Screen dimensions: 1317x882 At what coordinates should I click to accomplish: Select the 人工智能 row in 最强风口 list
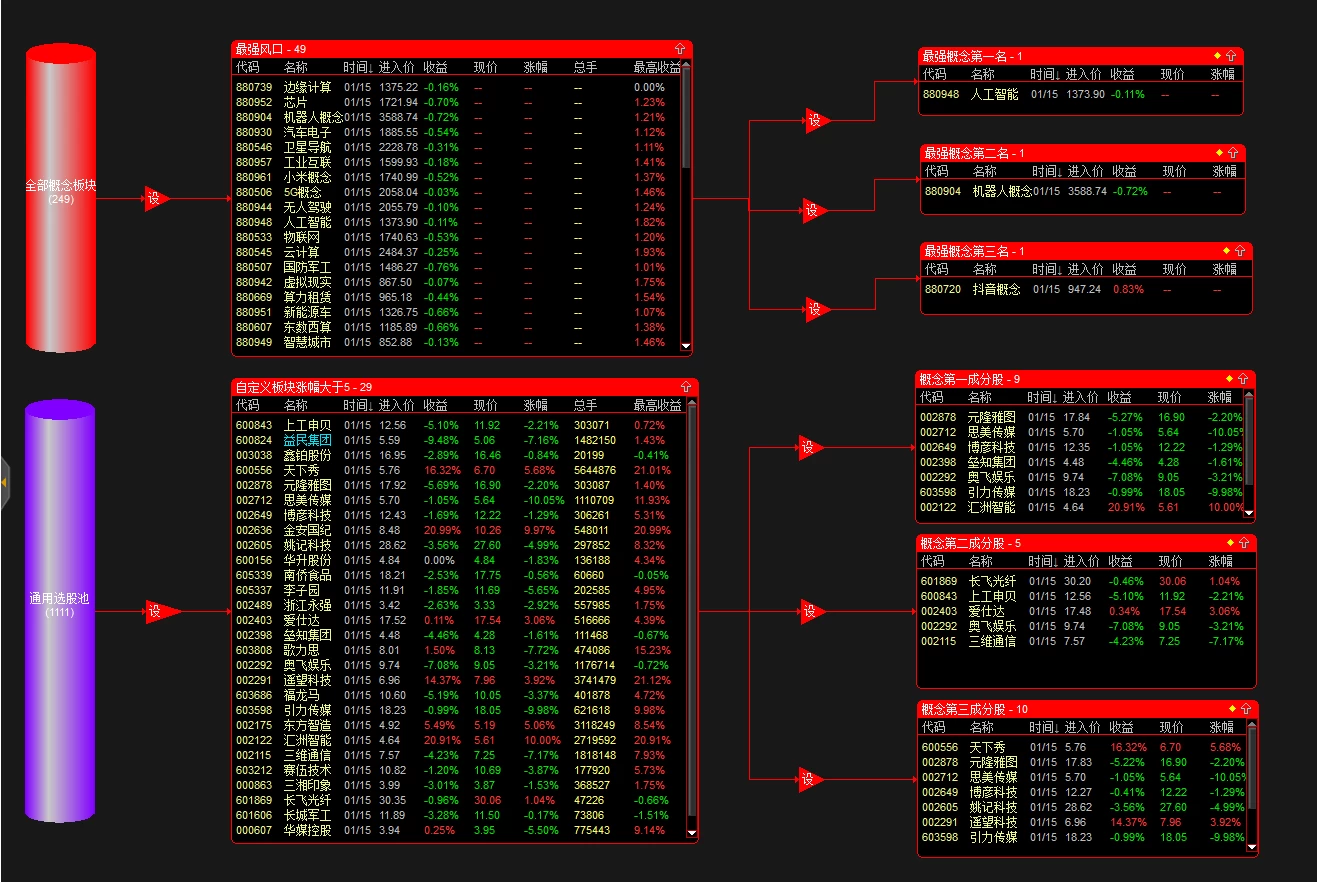(x=458, y=222)
